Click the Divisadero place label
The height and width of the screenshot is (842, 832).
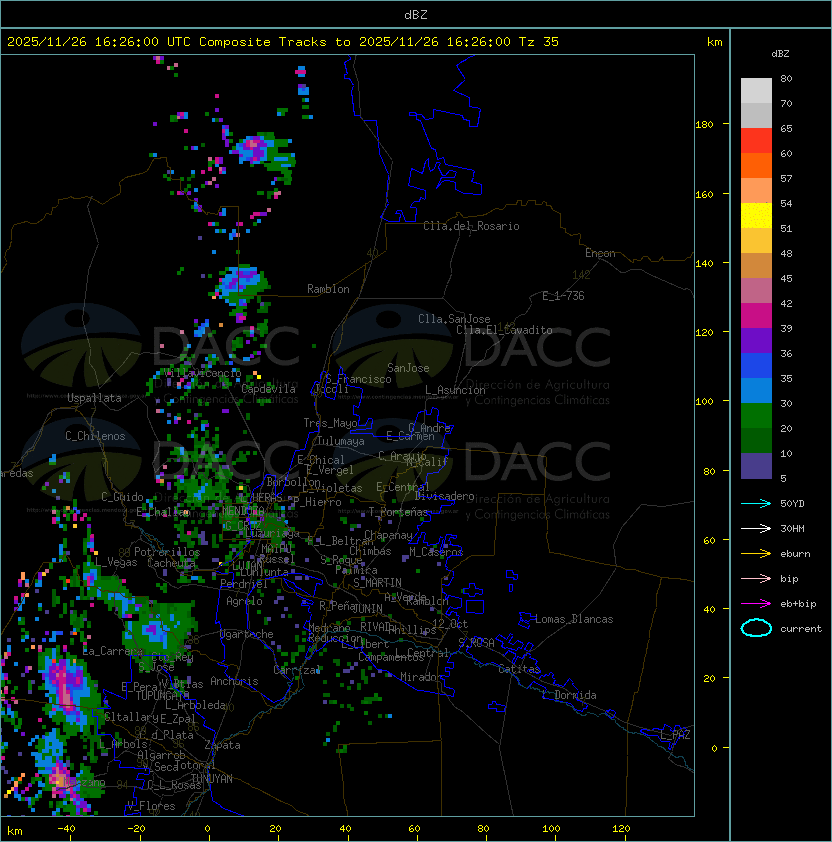(444, 496)
